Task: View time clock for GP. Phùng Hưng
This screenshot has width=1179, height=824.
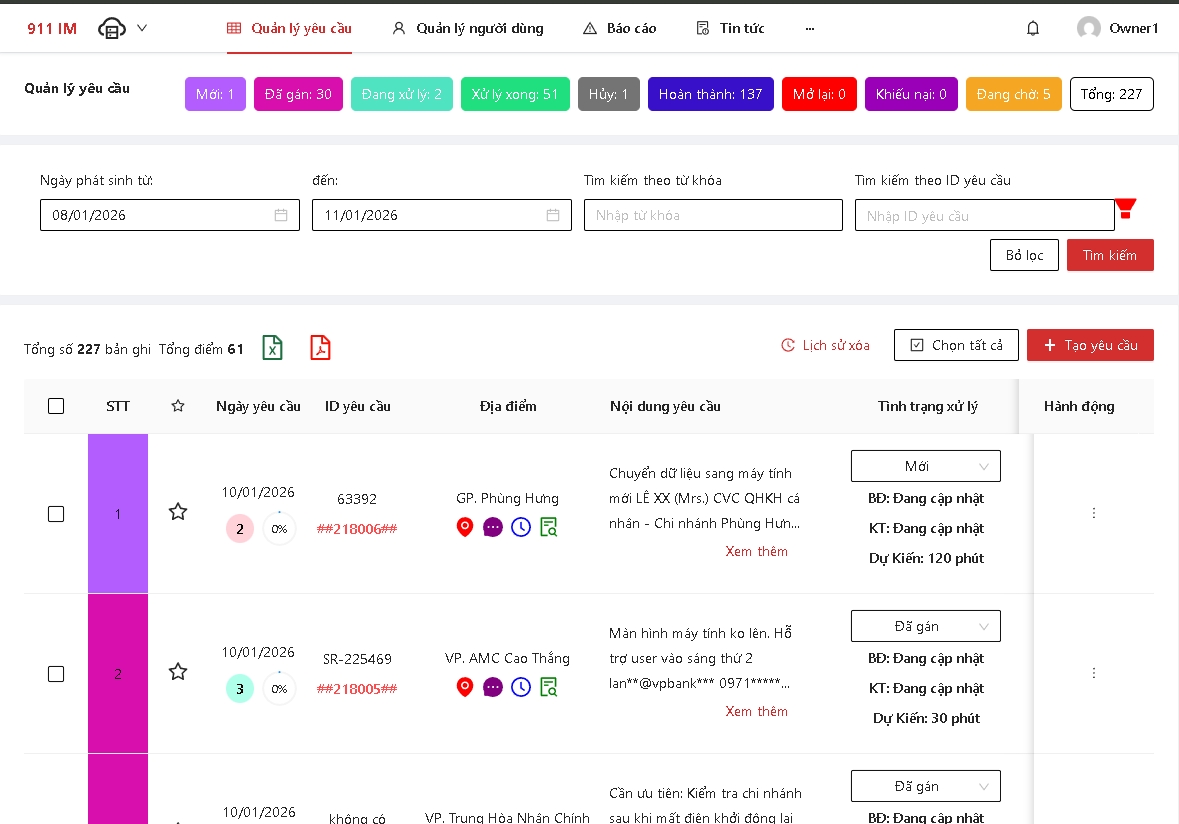Action: pos(521,527)
